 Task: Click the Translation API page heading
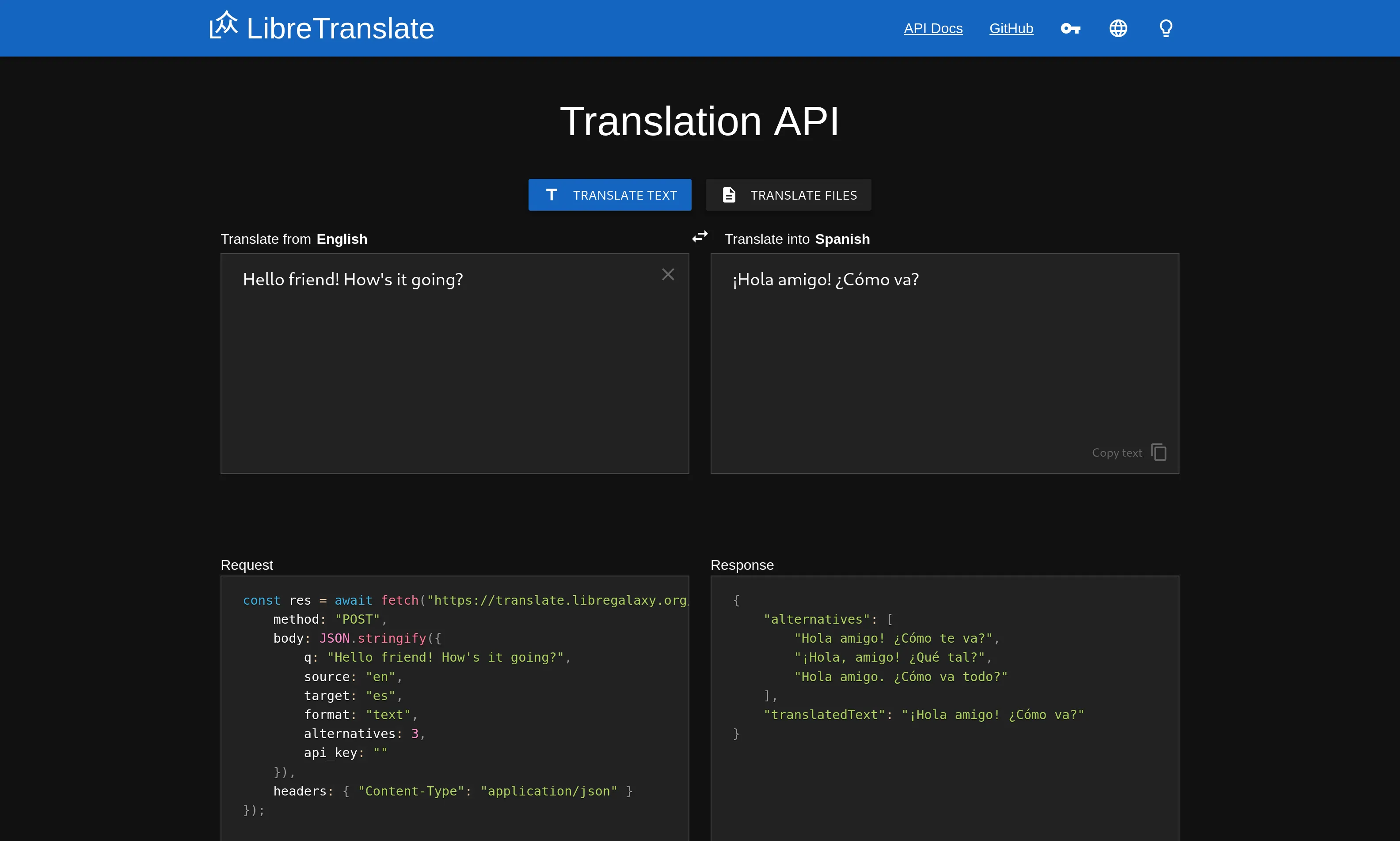(x=700, y=121)
